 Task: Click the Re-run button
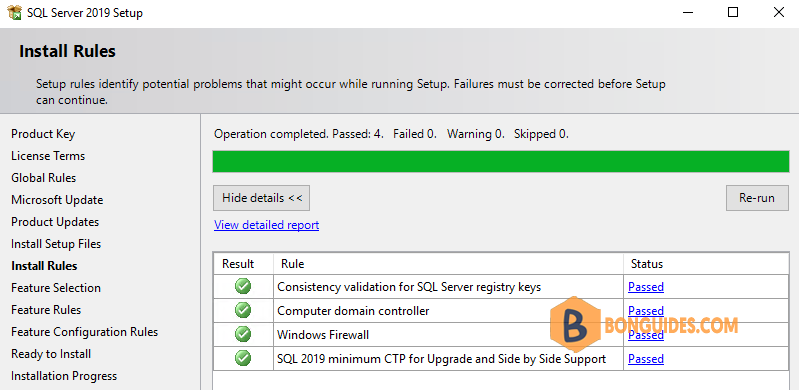pos(757,198)
